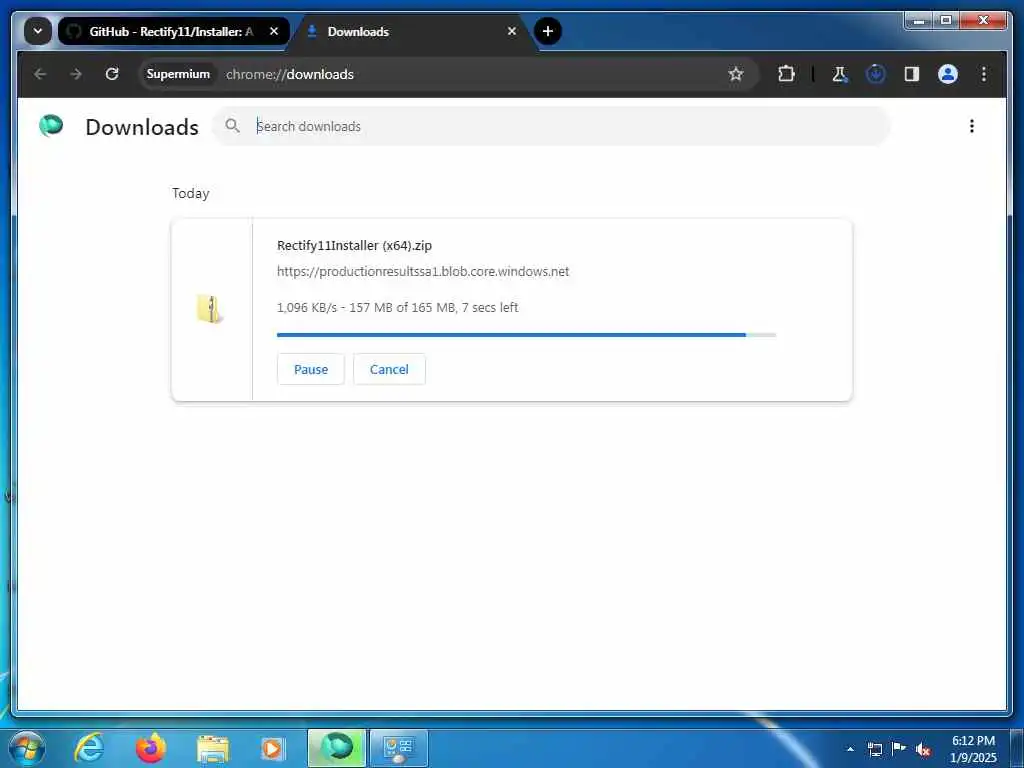Open a new tab with plus button
Screen dimensions: 1024x768
coord(548,31)
